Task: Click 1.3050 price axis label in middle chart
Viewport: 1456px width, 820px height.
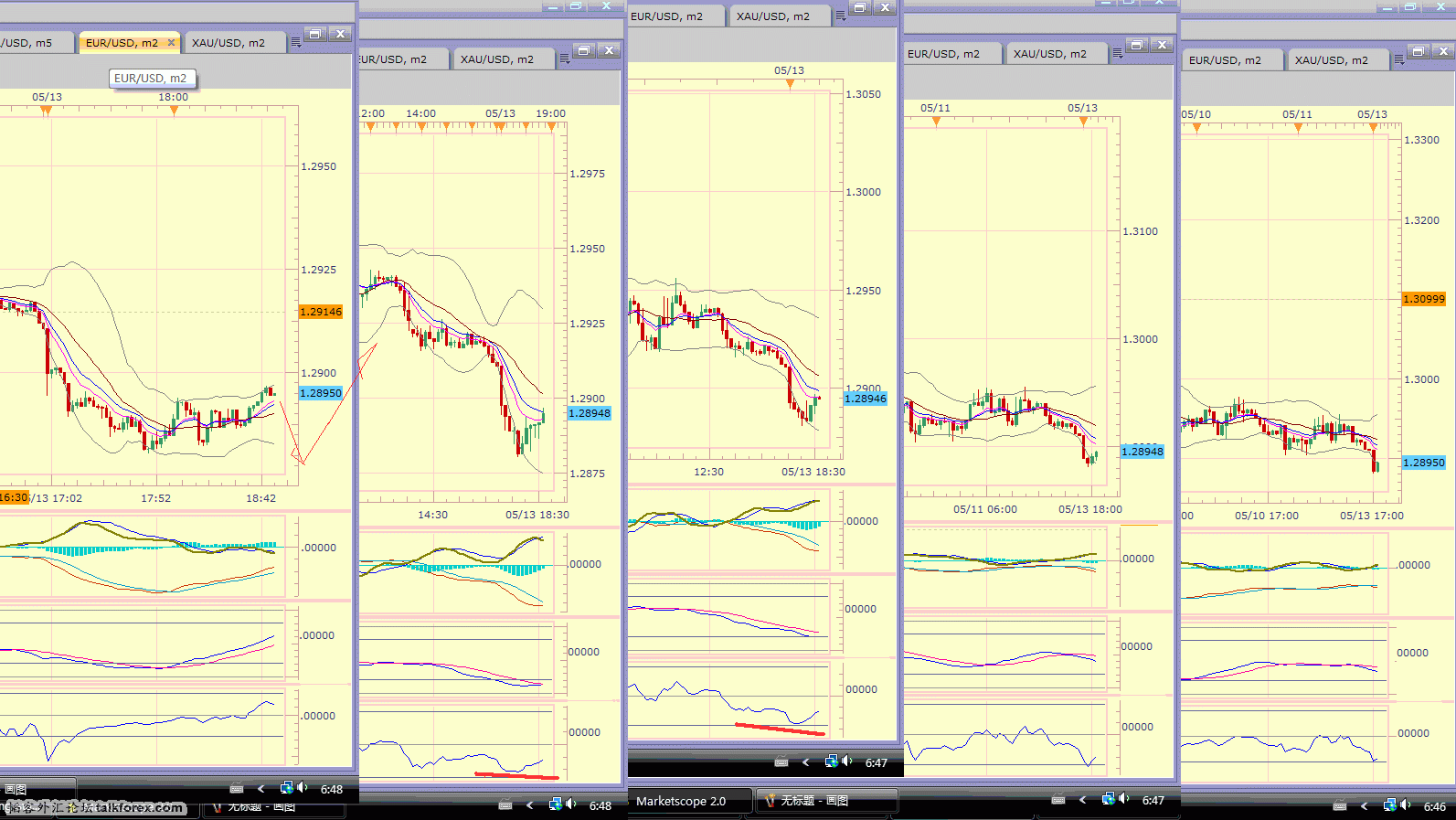Action: pyautogui.click(x=864, y=94)
